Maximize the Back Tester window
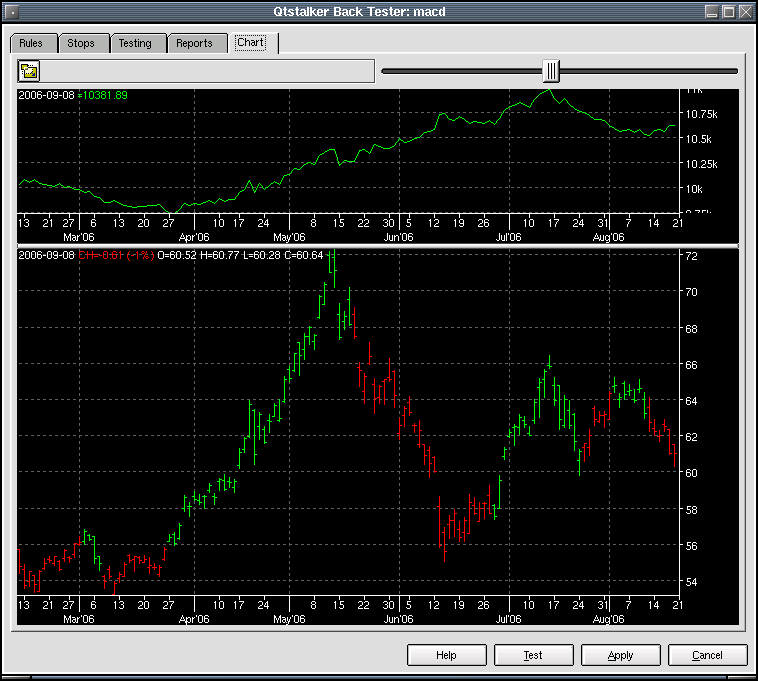The image size is (758, 681). coord(727,12)
